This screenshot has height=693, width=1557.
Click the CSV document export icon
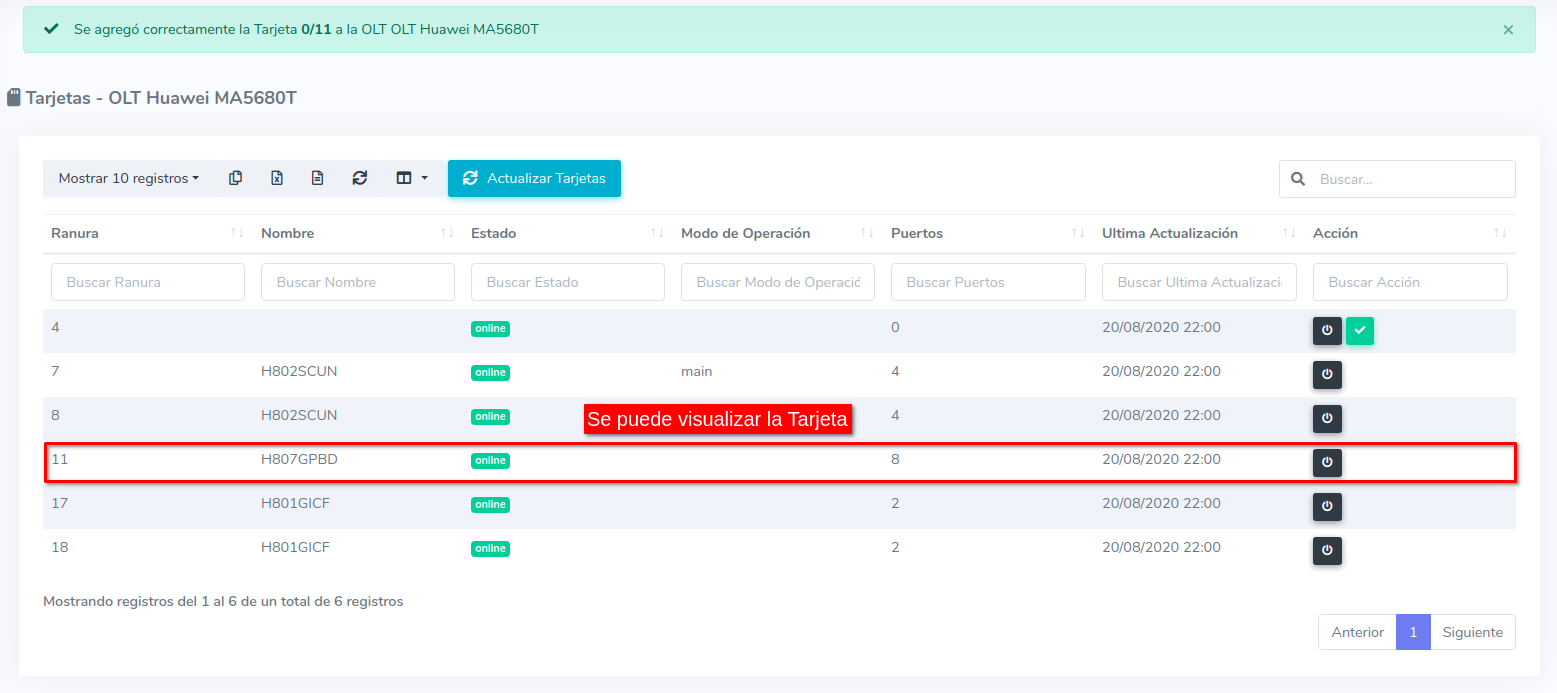pyautogui.click(x=317, y=178)
